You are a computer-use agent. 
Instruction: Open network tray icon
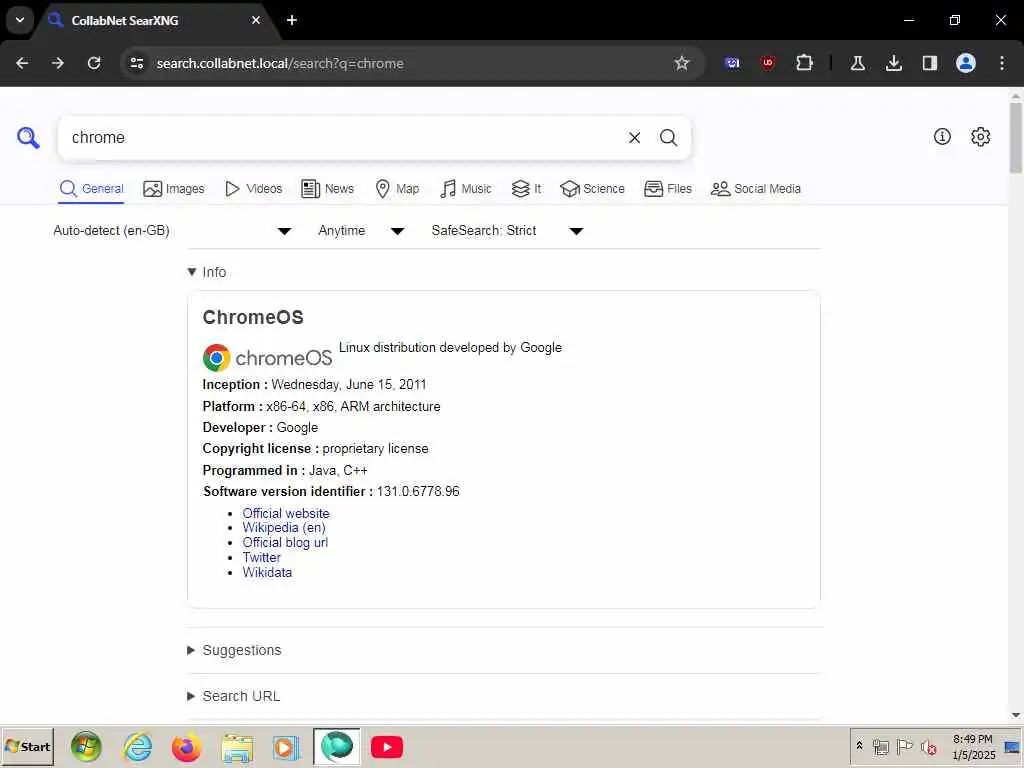coord(881,747)
